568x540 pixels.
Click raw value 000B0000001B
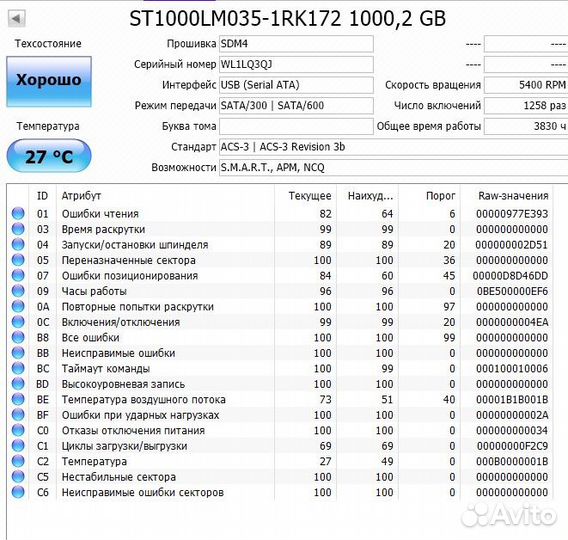[x=512, y=461]
